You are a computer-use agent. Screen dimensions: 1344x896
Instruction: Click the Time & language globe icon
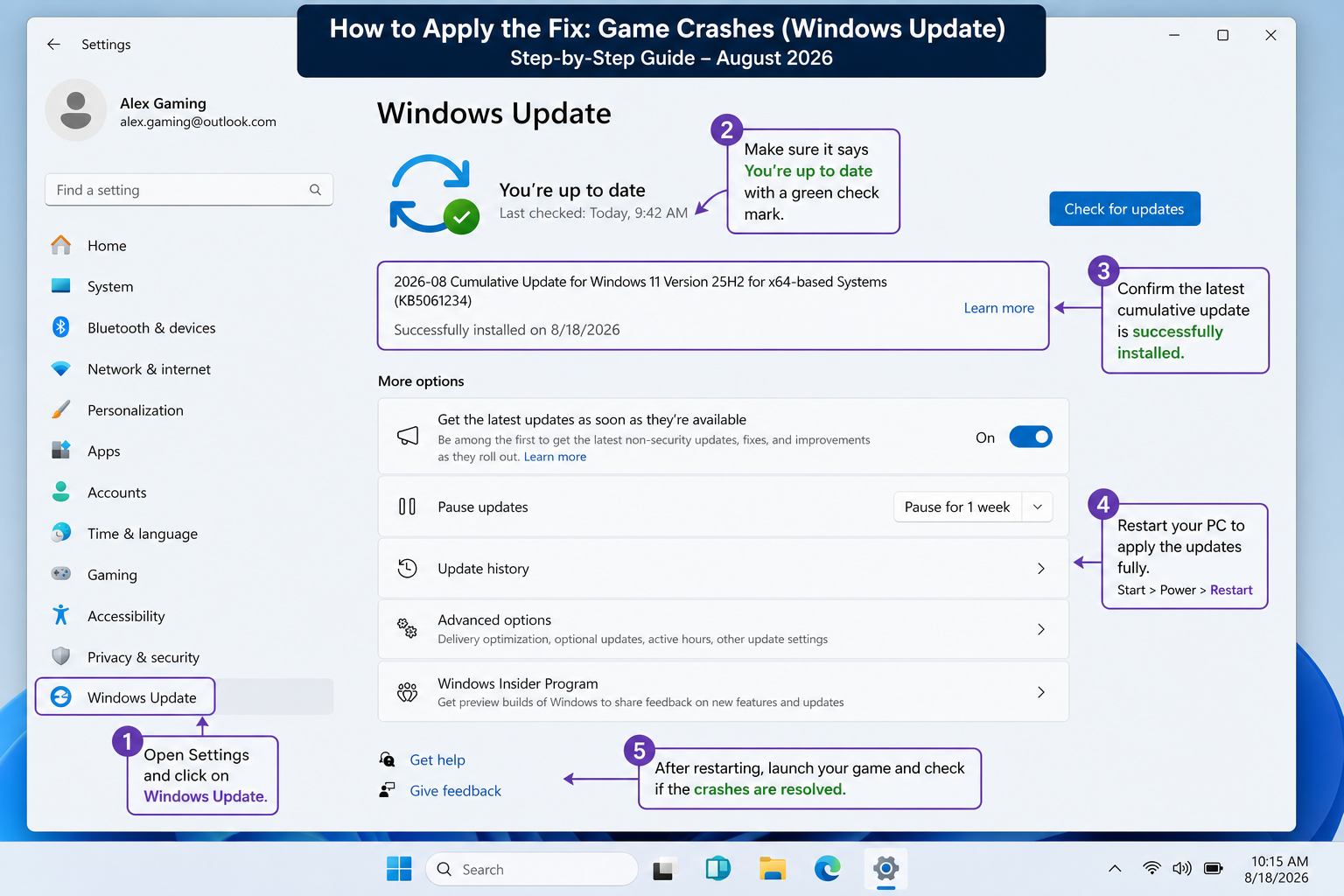coord(61,533)
